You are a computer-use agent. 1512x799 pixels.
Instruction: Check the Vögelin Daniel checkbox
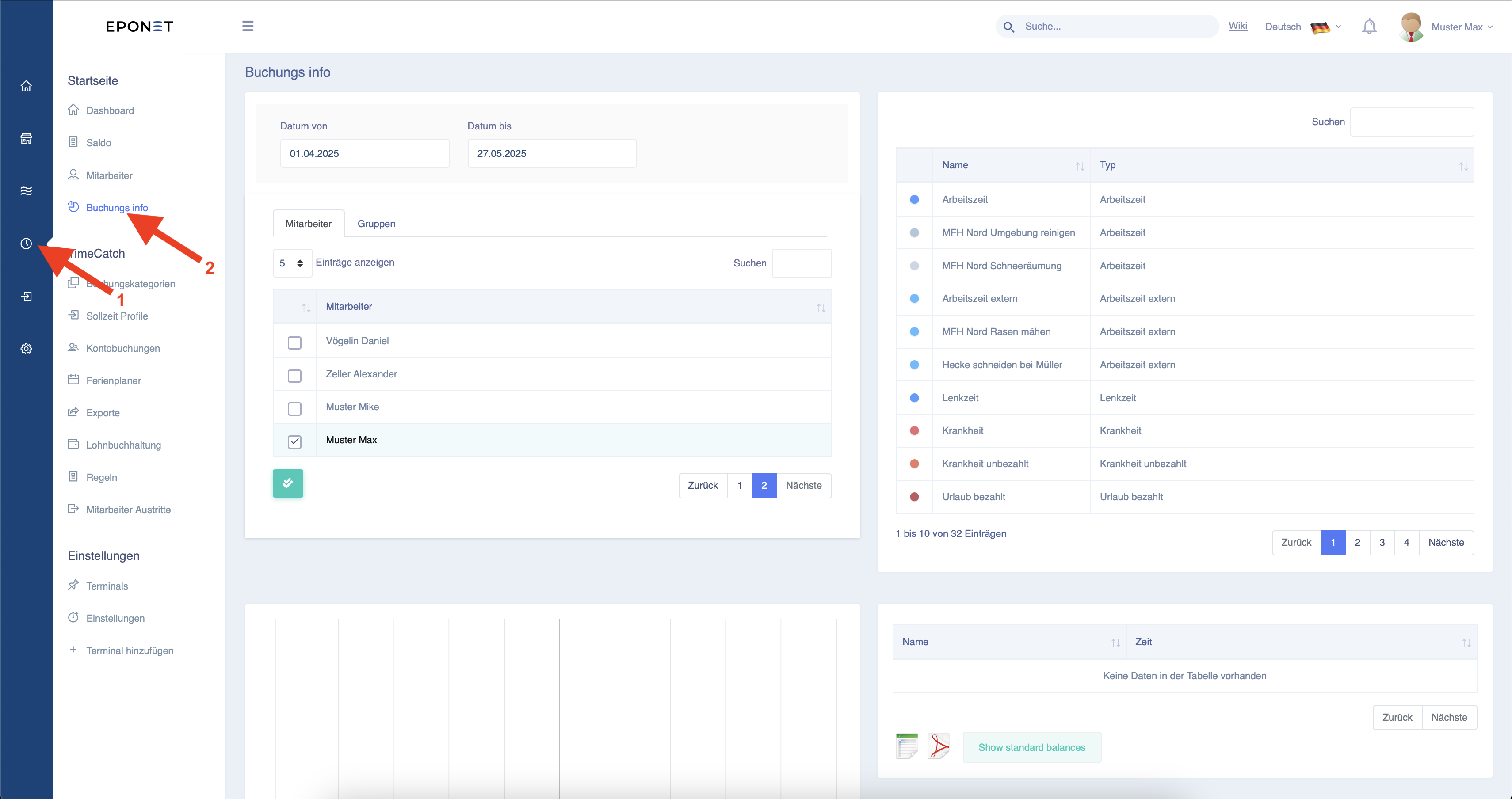294,342
